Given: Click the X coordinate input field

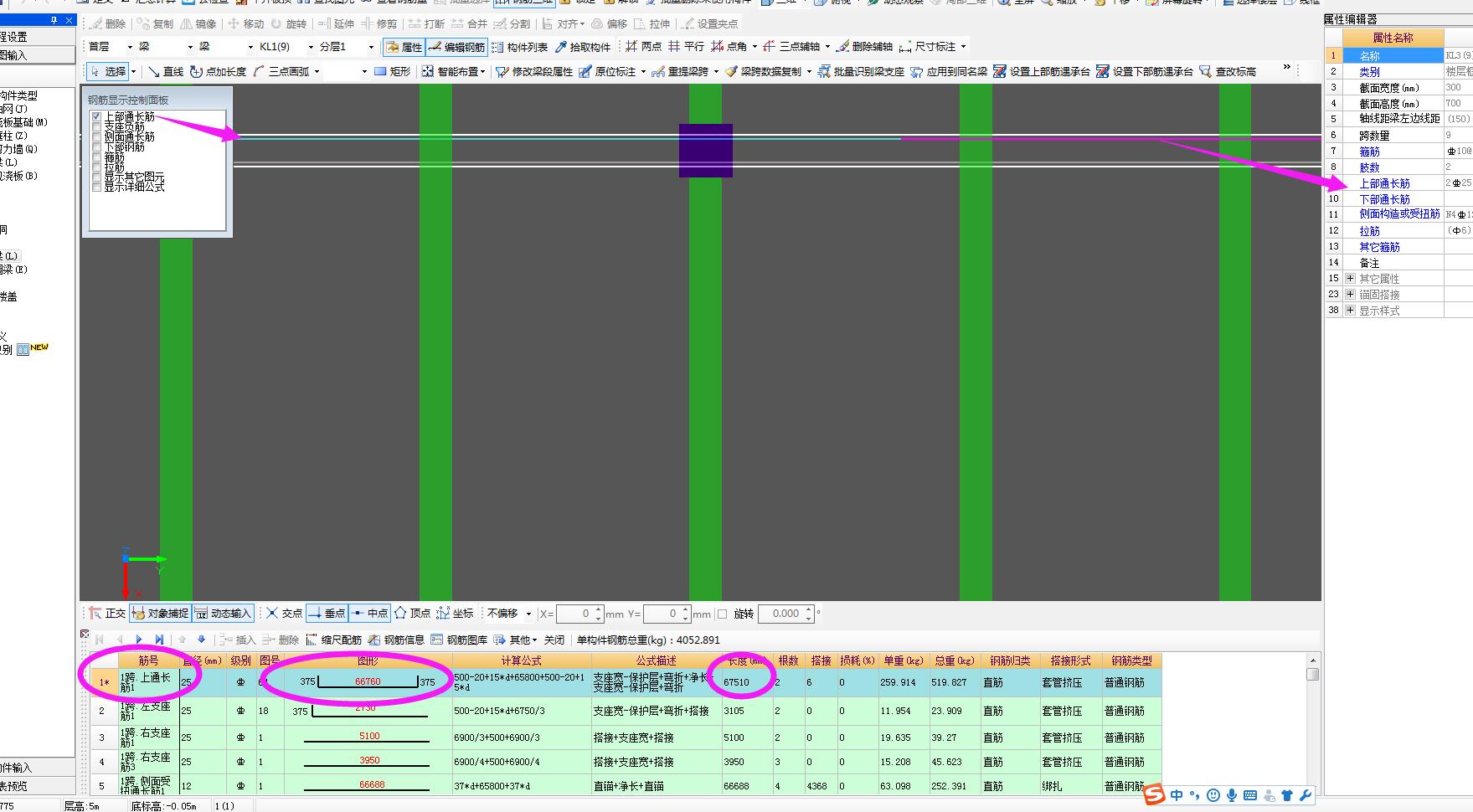Looking at the screenshot, I should coord(580,614).
